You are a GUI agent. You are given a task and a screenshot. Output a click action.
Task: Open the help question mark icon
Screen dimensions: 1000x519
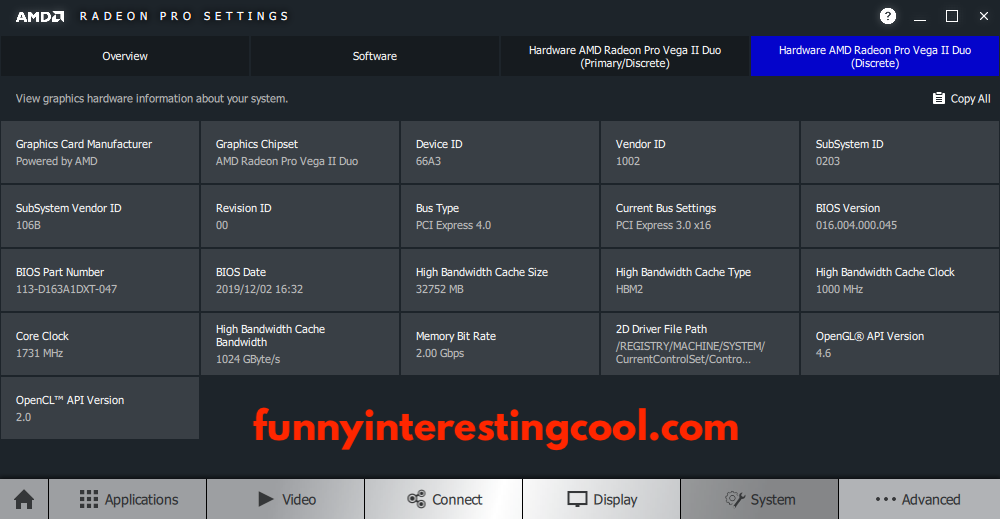point(888,16)
